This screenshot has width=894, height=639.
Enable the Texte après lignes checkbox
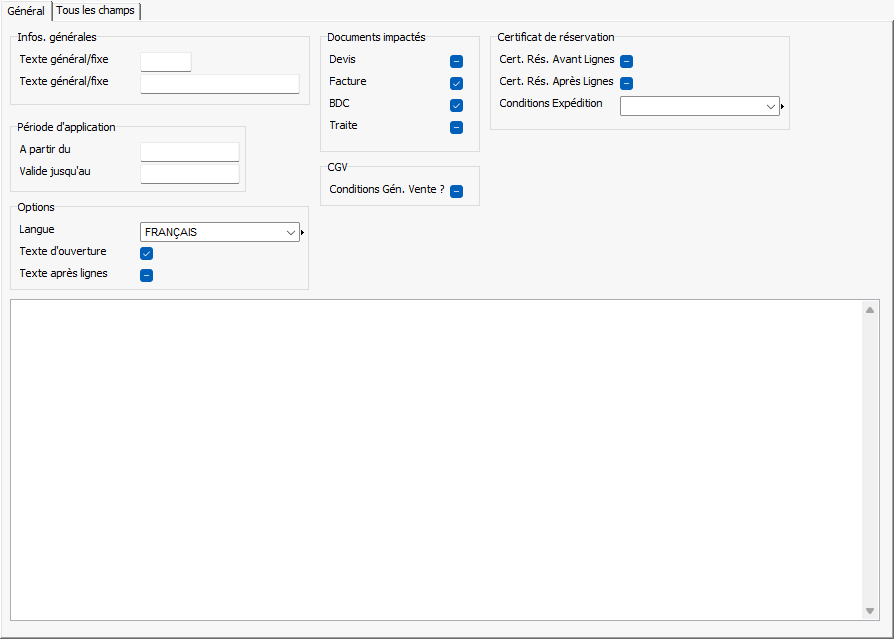pyautogui.click(x=146, y=275)
